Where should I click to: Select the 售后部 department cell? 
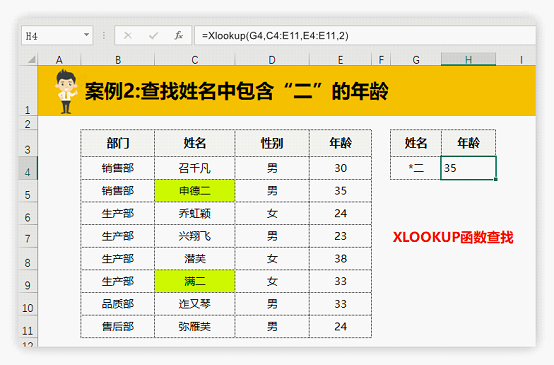point(118,326)
